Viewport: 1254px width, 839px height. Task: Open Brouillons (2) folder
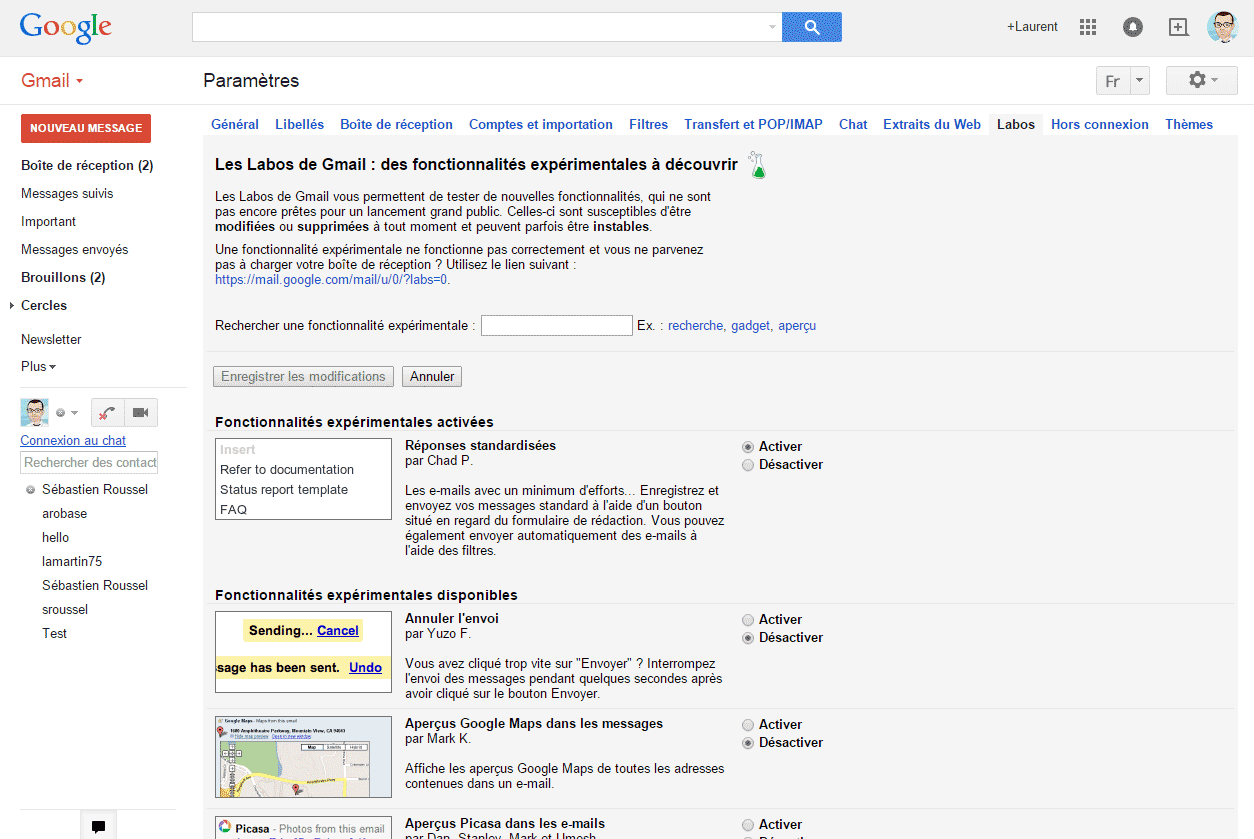[63, 278]
